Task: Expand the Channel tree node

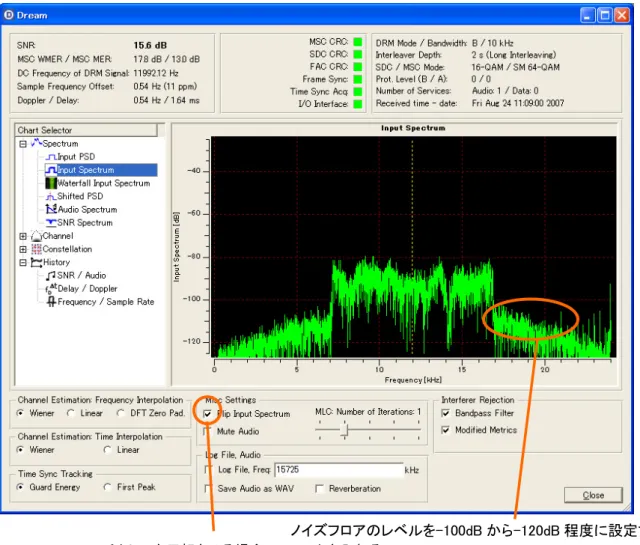Action: click(23, 236)
